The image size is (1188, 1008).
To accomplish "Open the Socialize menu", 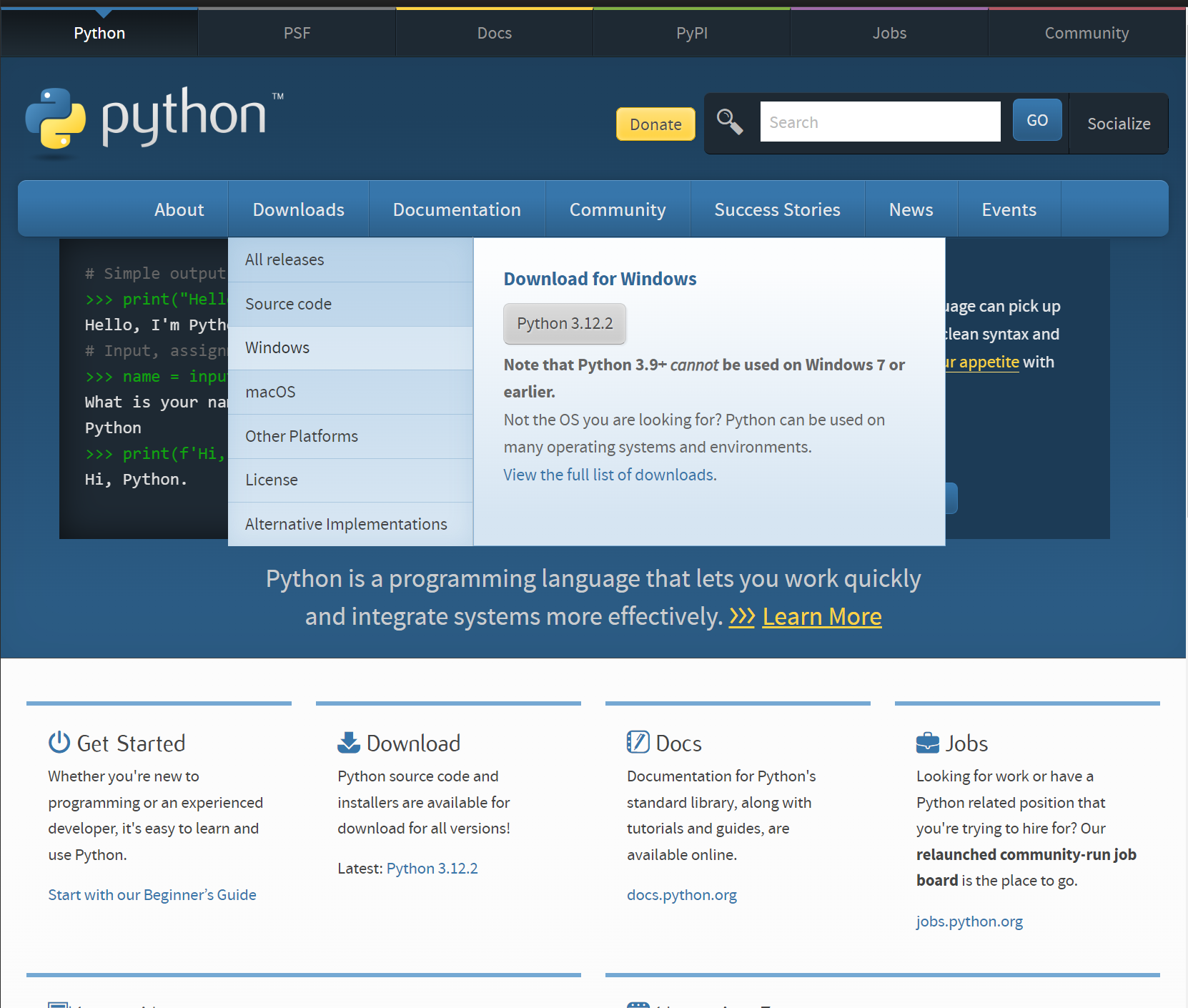I will 1119,124.
